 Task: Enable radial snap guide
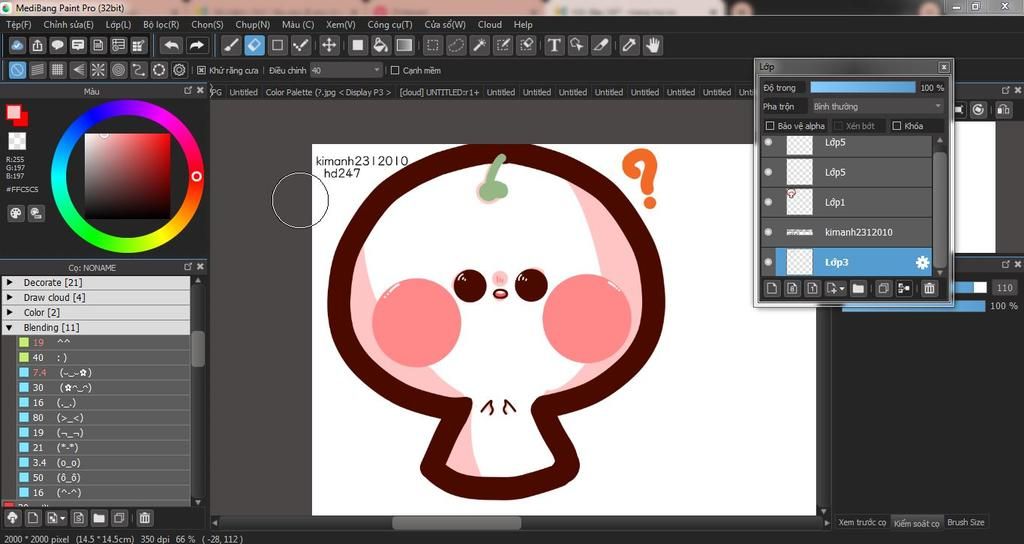[98, 69]
